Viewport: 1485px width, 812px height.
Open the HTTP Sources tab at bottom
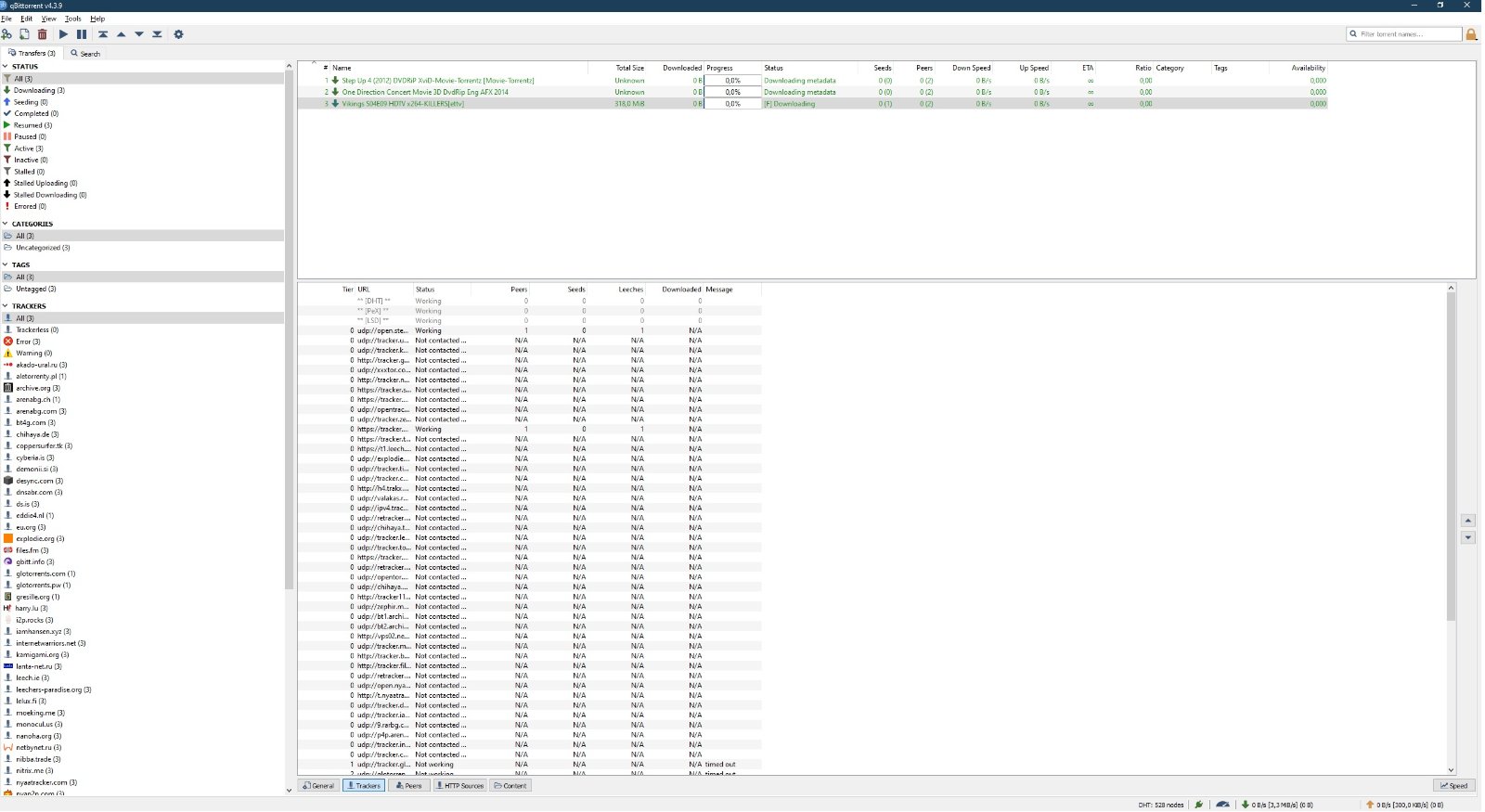[459, 786]
